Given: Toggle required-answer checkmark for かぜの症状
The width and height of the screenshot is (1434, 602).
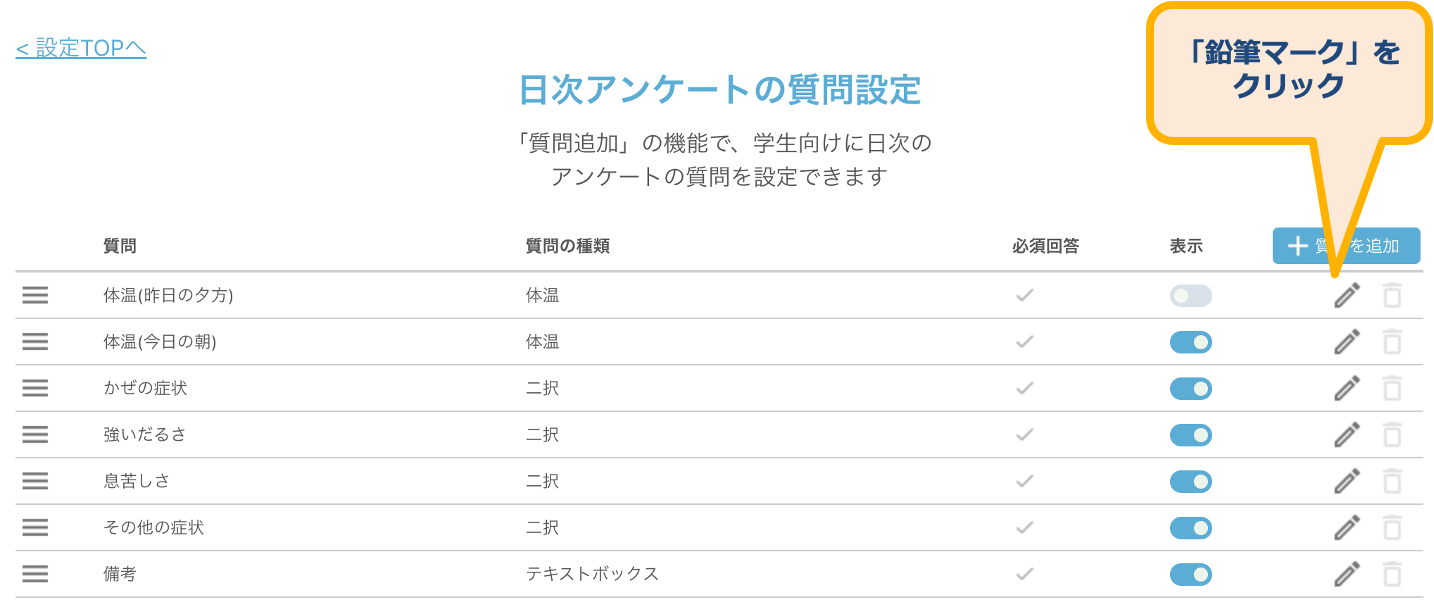Looking at the screenshot, I should tap(1024, 388).
